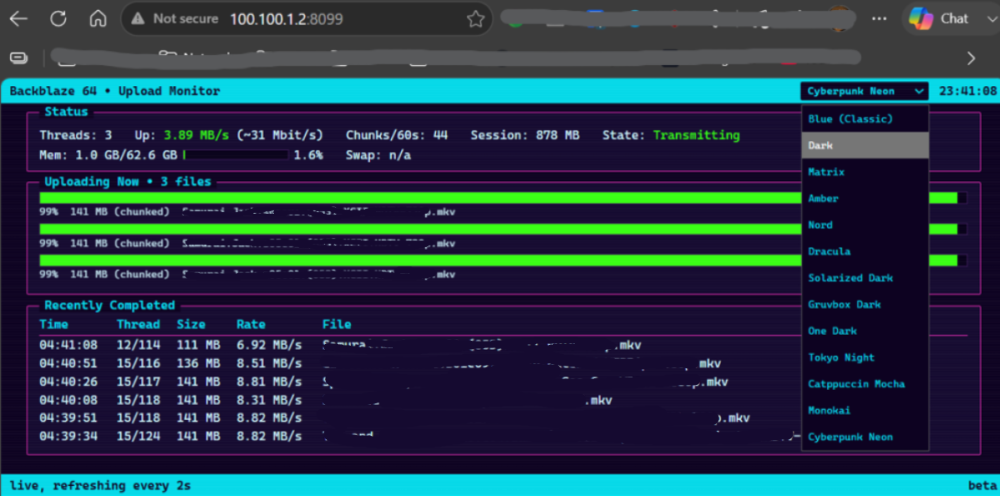The width and height of the screenshot is (1000, 496).
Task: Open the browser home page
Action: click(98, 19)
